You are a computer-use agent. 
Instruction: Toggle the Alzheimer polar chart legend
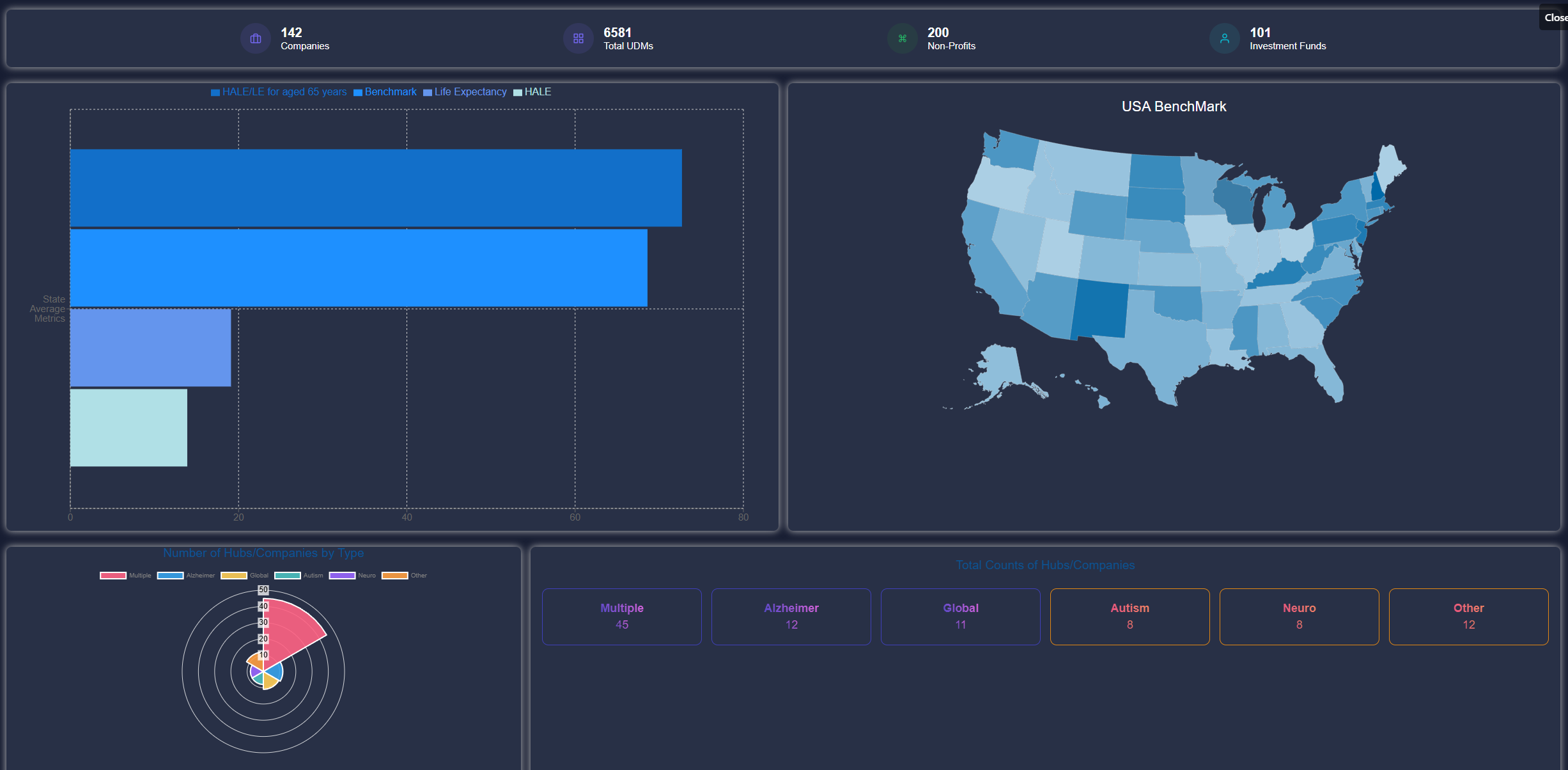185,576
